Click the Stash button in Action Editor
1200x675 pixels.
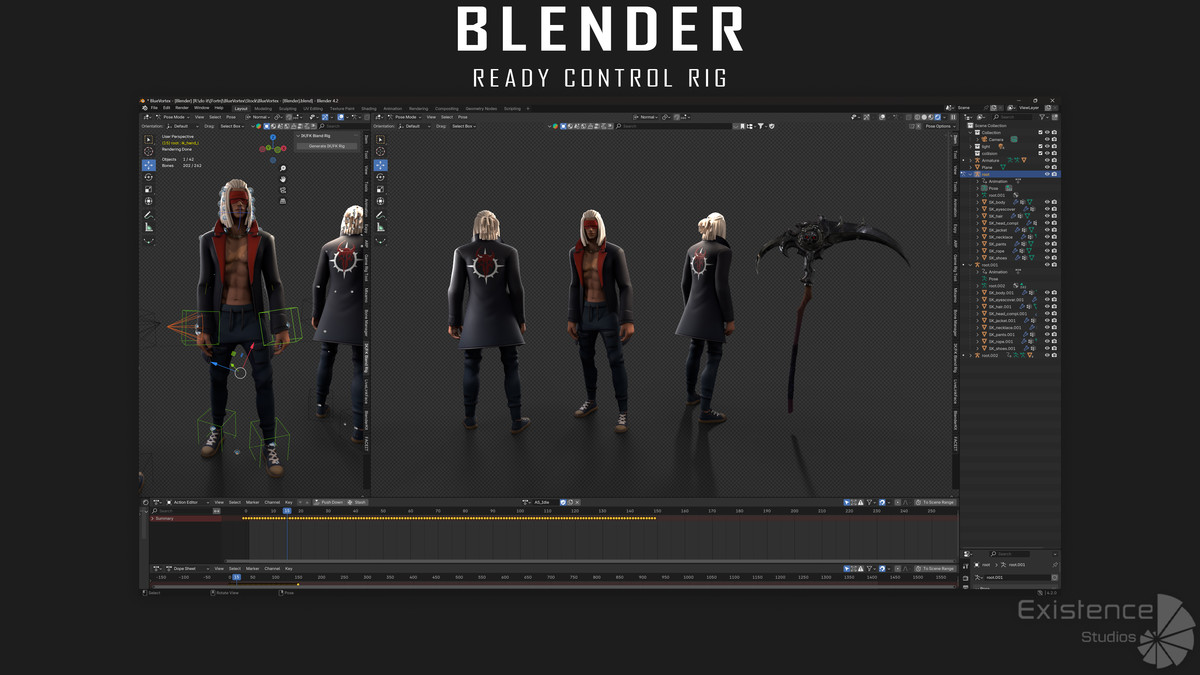click(x=358, y=502)
